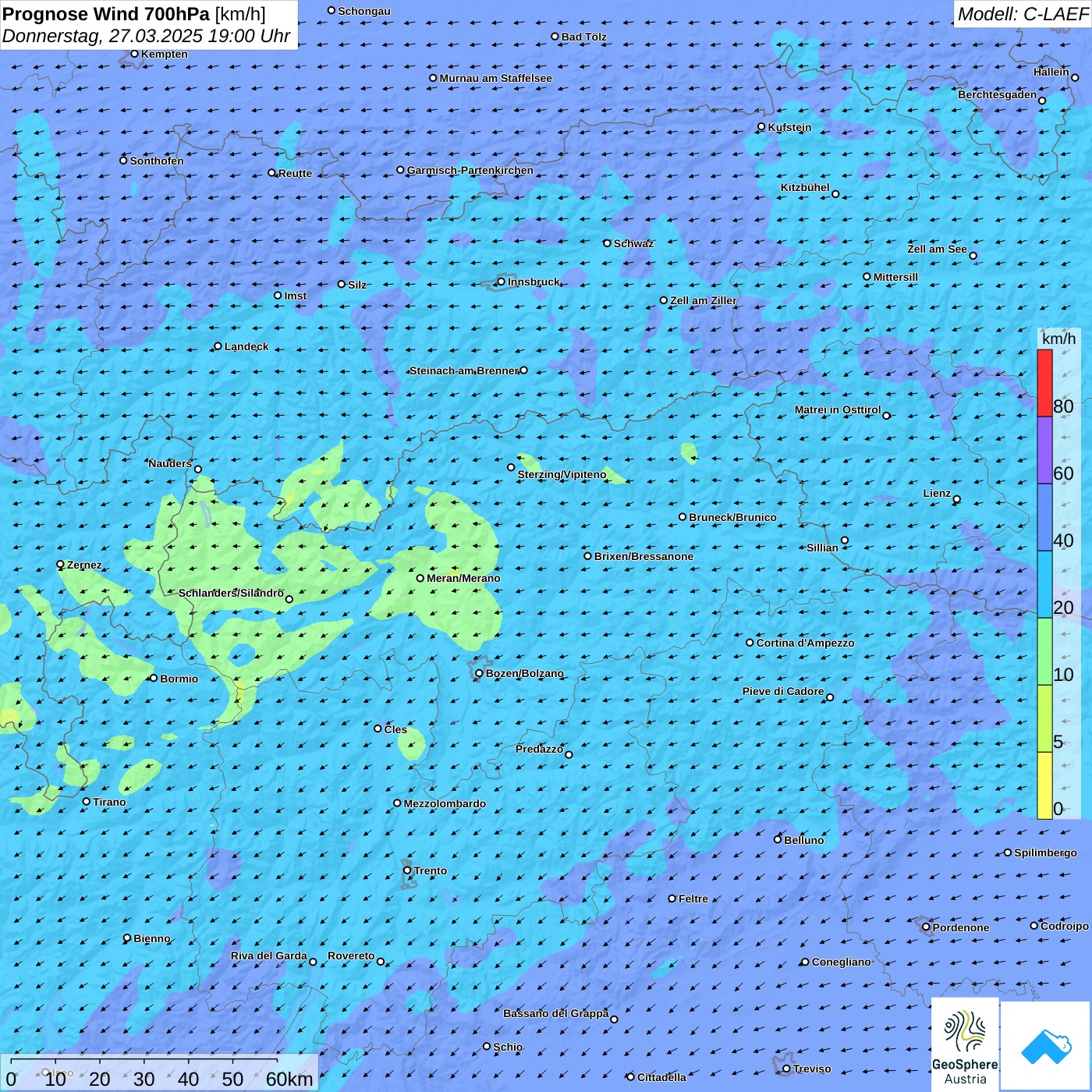Click the 'Schlanders/Silandro' label
Viewport: 1092px width, 1092px height.
tap(231, 593)
